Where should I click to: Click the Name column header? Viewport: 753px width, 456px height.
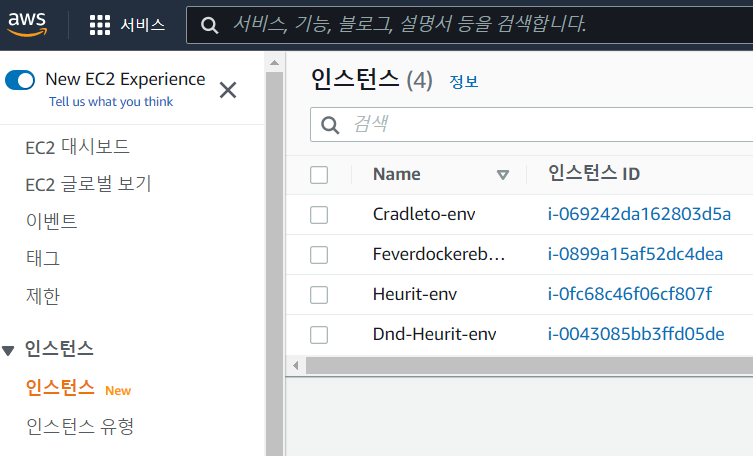397,174
